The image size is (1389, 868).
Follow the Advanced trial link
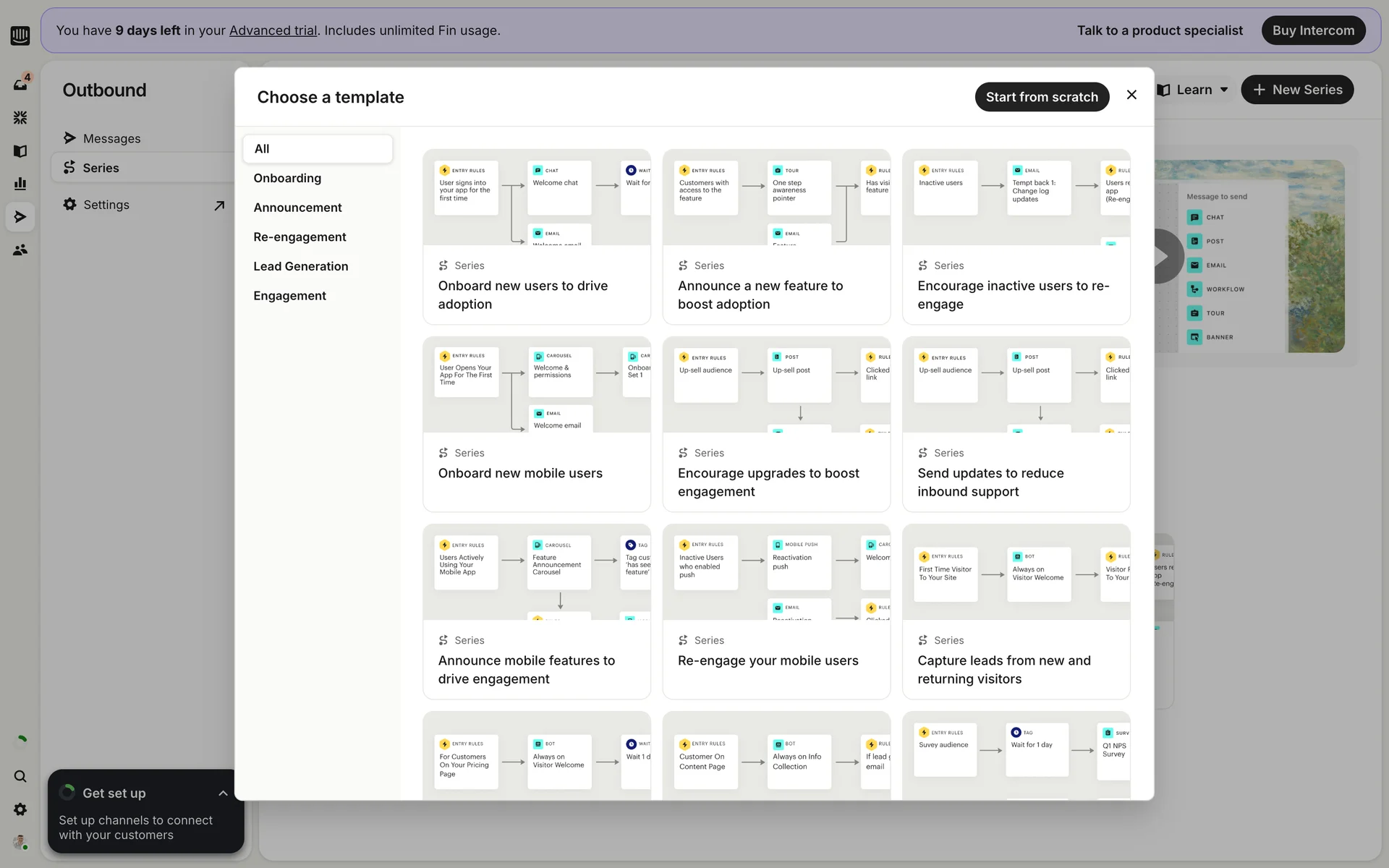coord(273,30)
